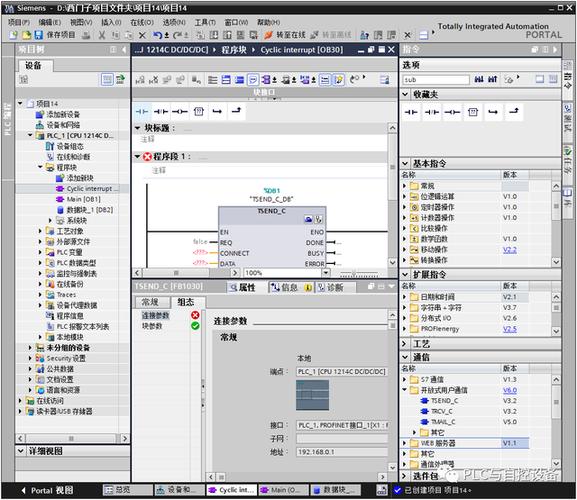This screenshot has height=500, width=577.
Task: Click search up icon in instructions options
Action: coord(492,79)
